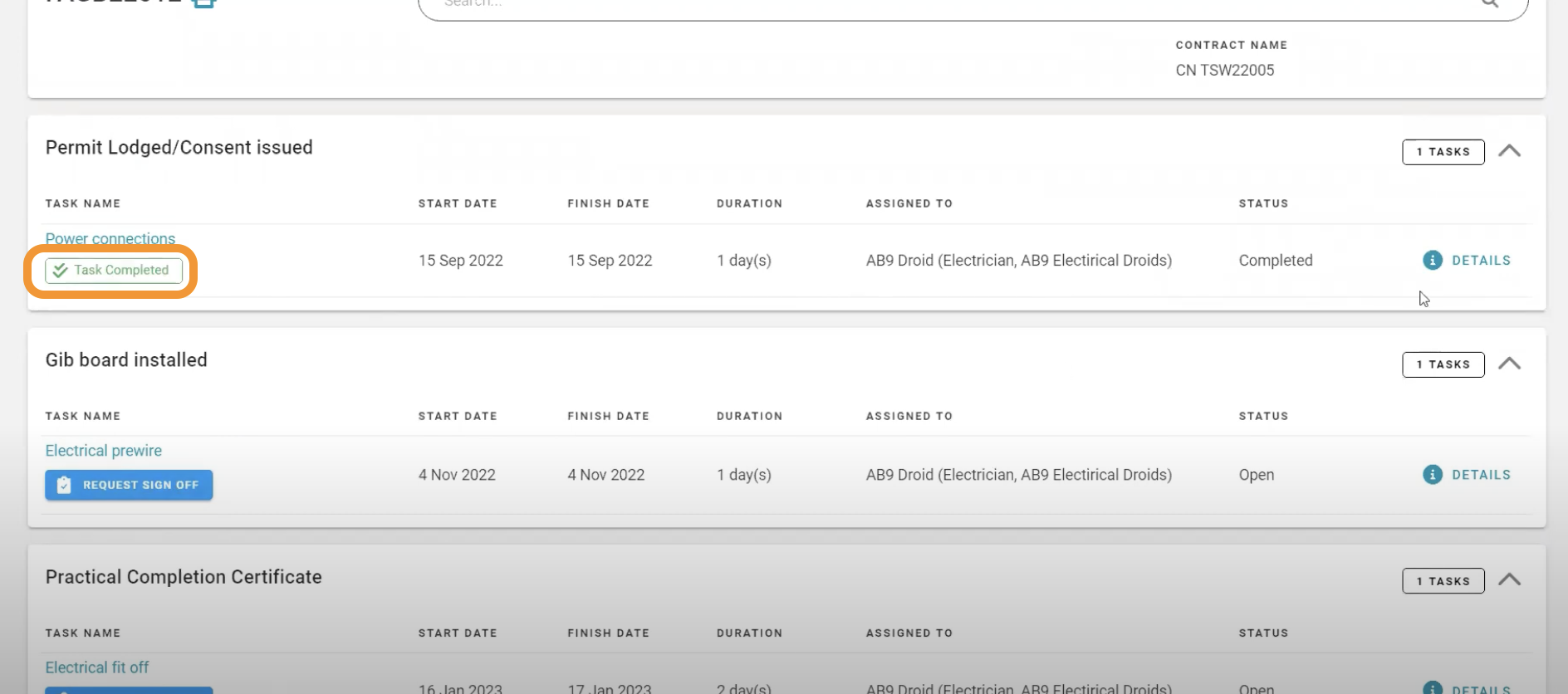Screen dimensions: 1568x694
Task: Click the Completed status for Power connections
Action: tap(1276, 260)
